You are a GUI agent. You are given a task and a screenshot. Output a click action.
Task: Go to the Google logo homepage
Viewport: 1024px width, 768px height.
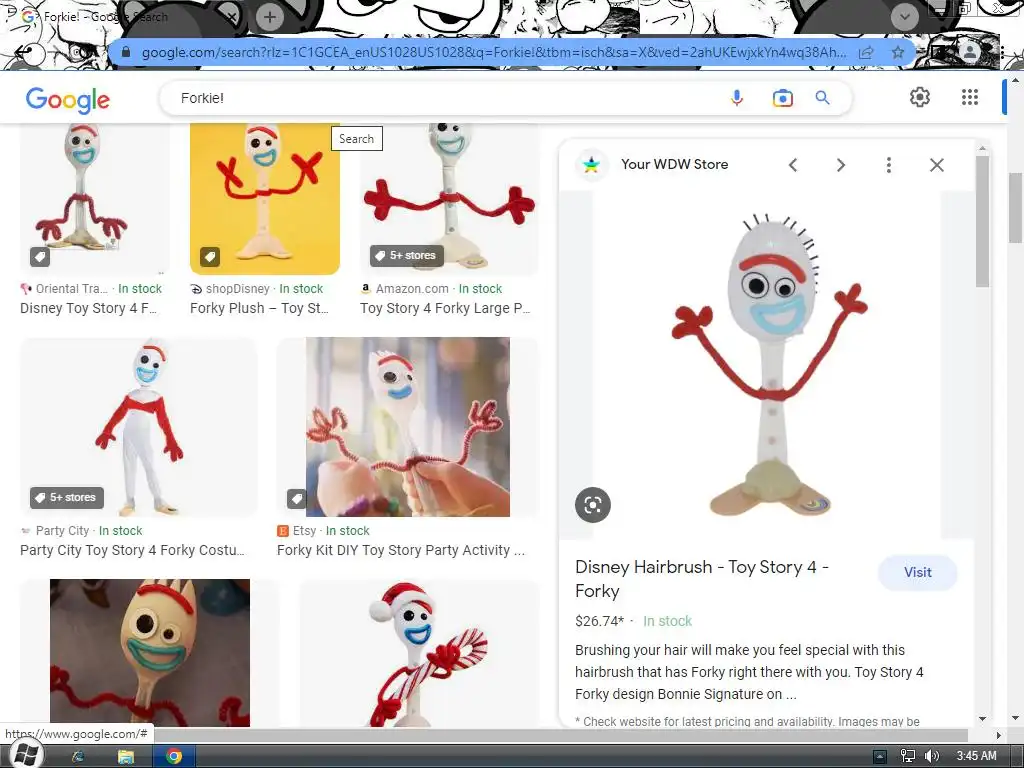pos(67,99)
